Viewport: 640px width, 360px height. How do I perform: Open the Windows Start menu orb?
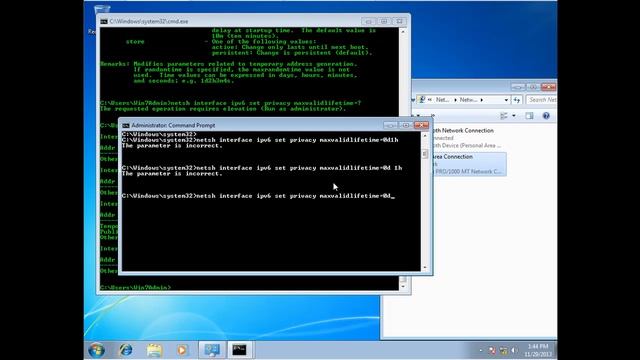tap(97, 350)
